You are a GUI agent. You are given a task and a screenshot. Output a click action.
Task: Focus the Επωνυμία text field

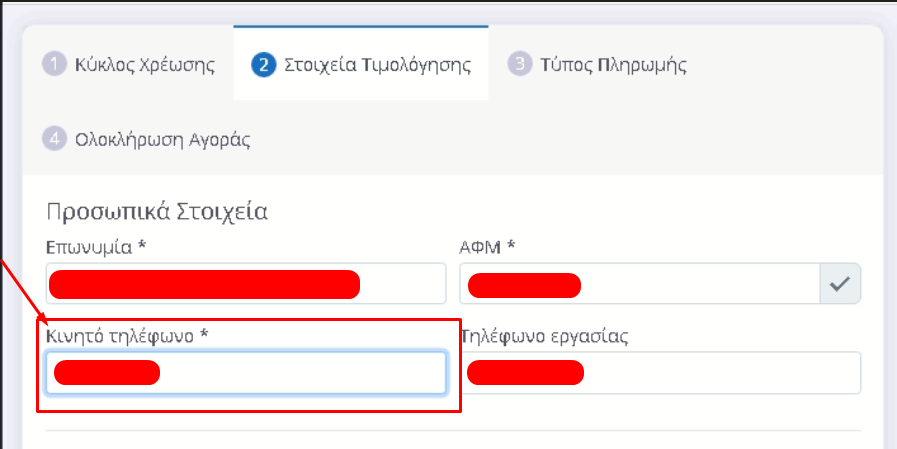click(x=400, y=284)
